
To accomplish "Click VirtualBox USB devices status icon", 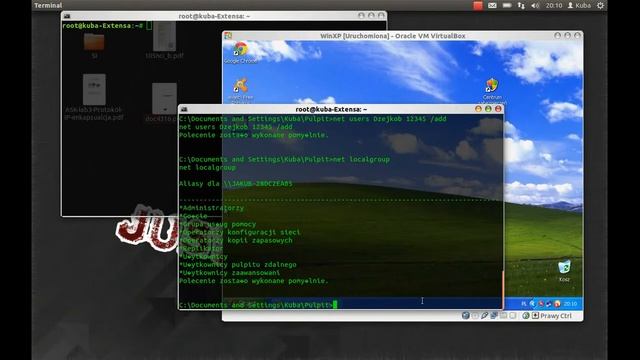I will (484, 316).
